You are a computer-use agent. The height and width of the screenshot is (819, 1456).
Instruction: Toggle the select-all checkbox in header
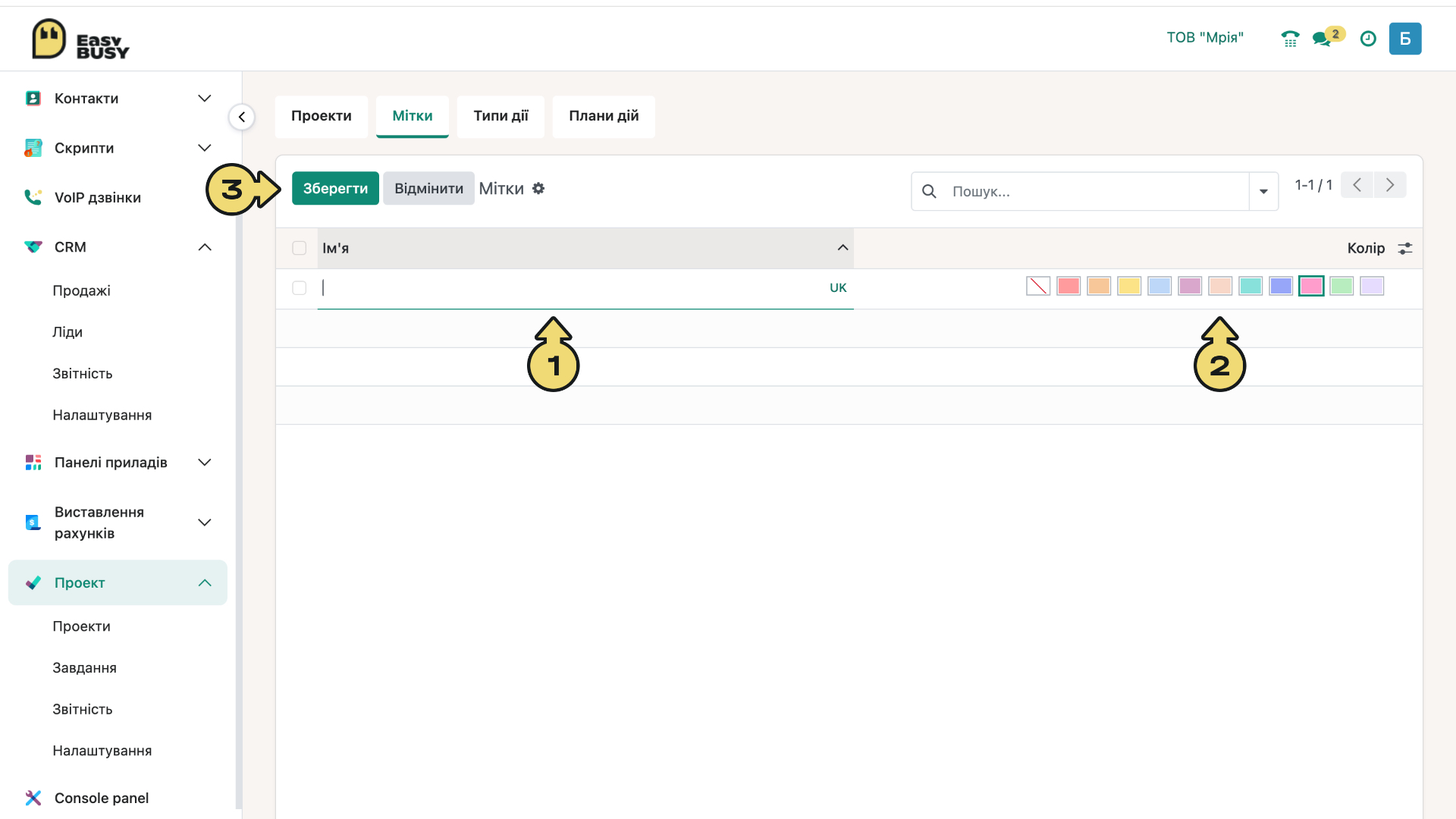click(300, 248)
